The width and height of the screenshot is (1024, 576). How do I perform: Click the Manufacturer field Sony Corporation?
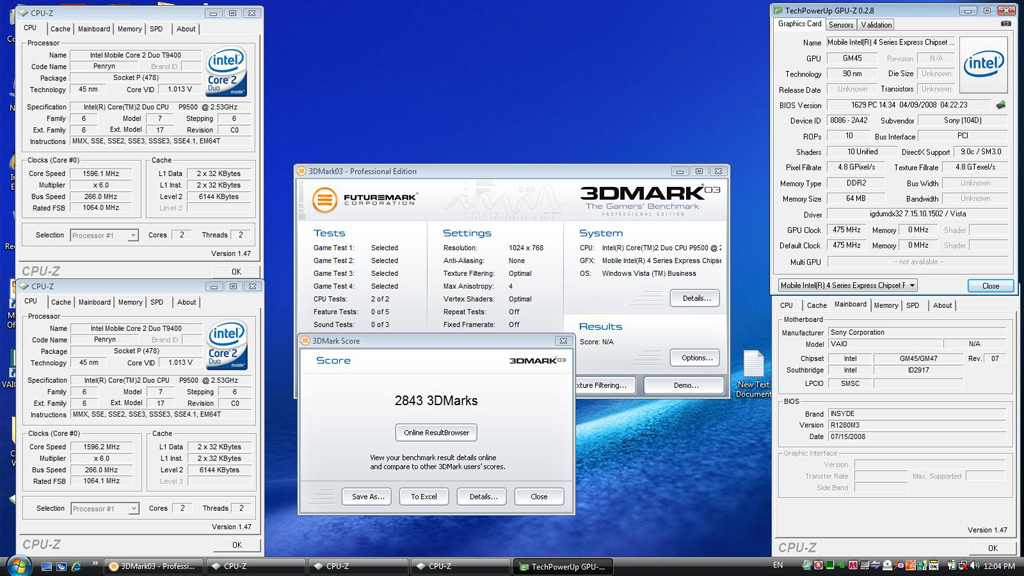click(917, 332)
